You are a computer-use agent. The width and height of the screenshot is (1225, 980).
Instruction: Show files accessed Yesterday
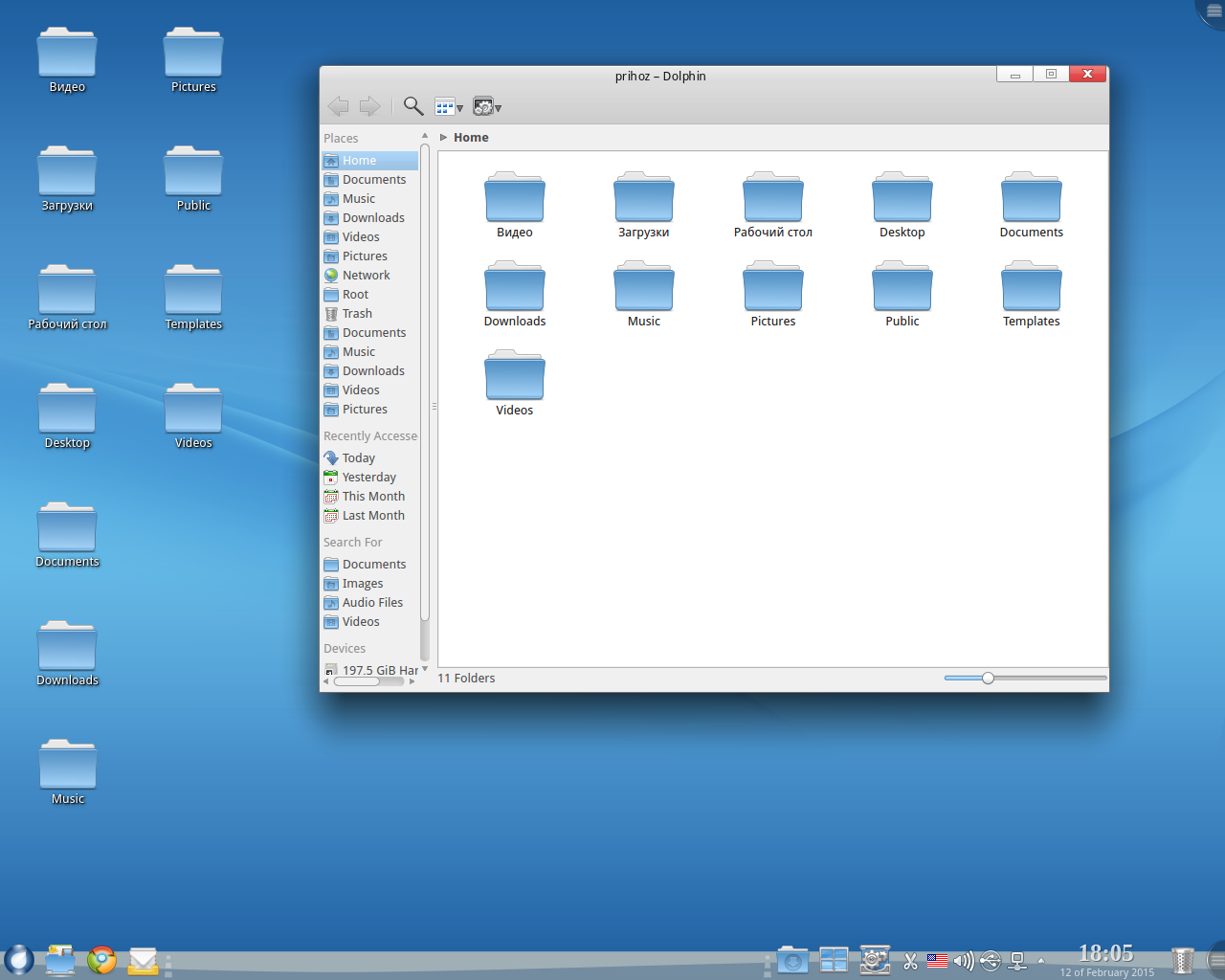coord(368,478)
